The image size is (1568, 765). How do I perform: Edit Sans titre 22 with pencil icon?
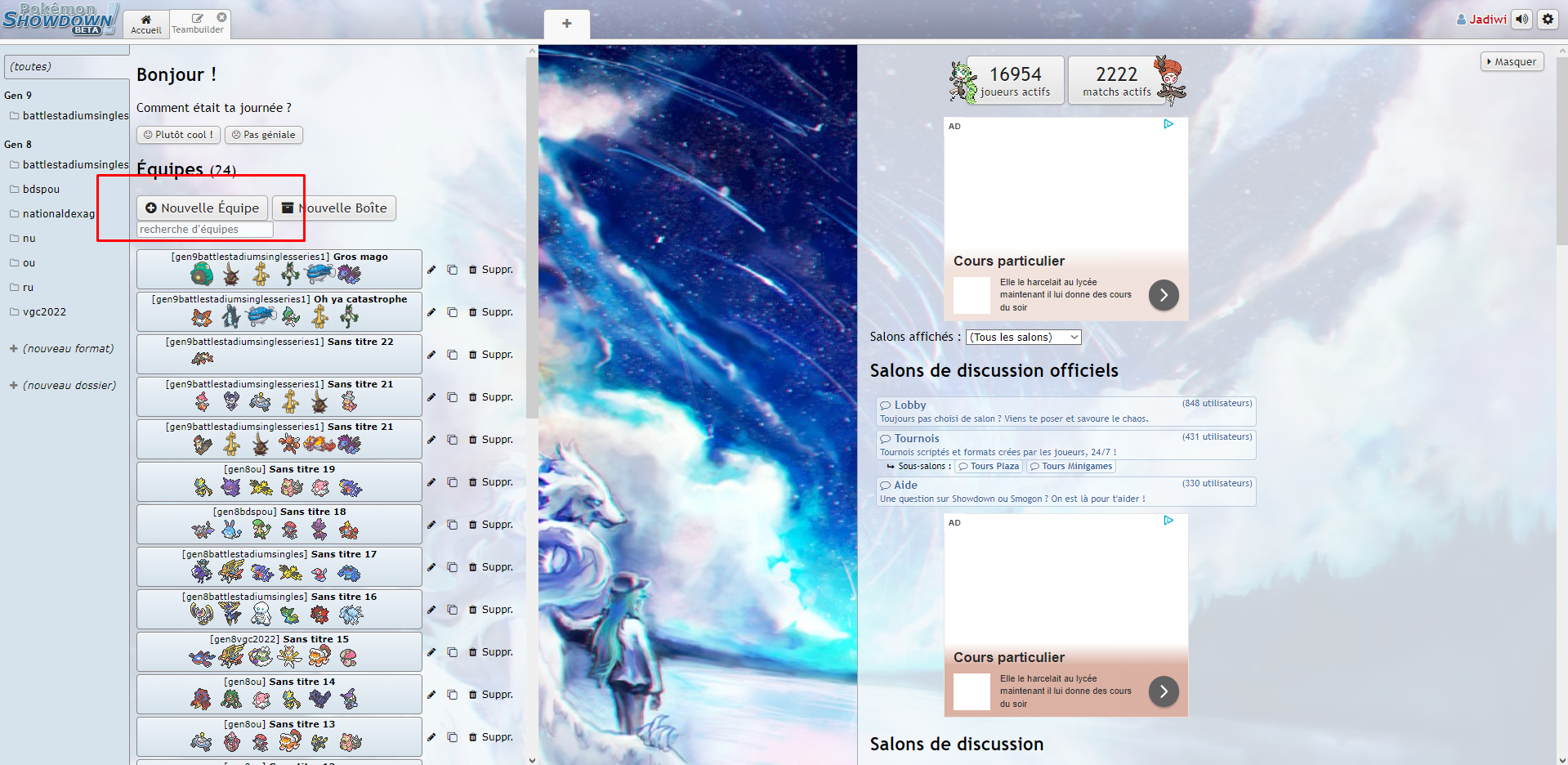(x=431, y=355)
